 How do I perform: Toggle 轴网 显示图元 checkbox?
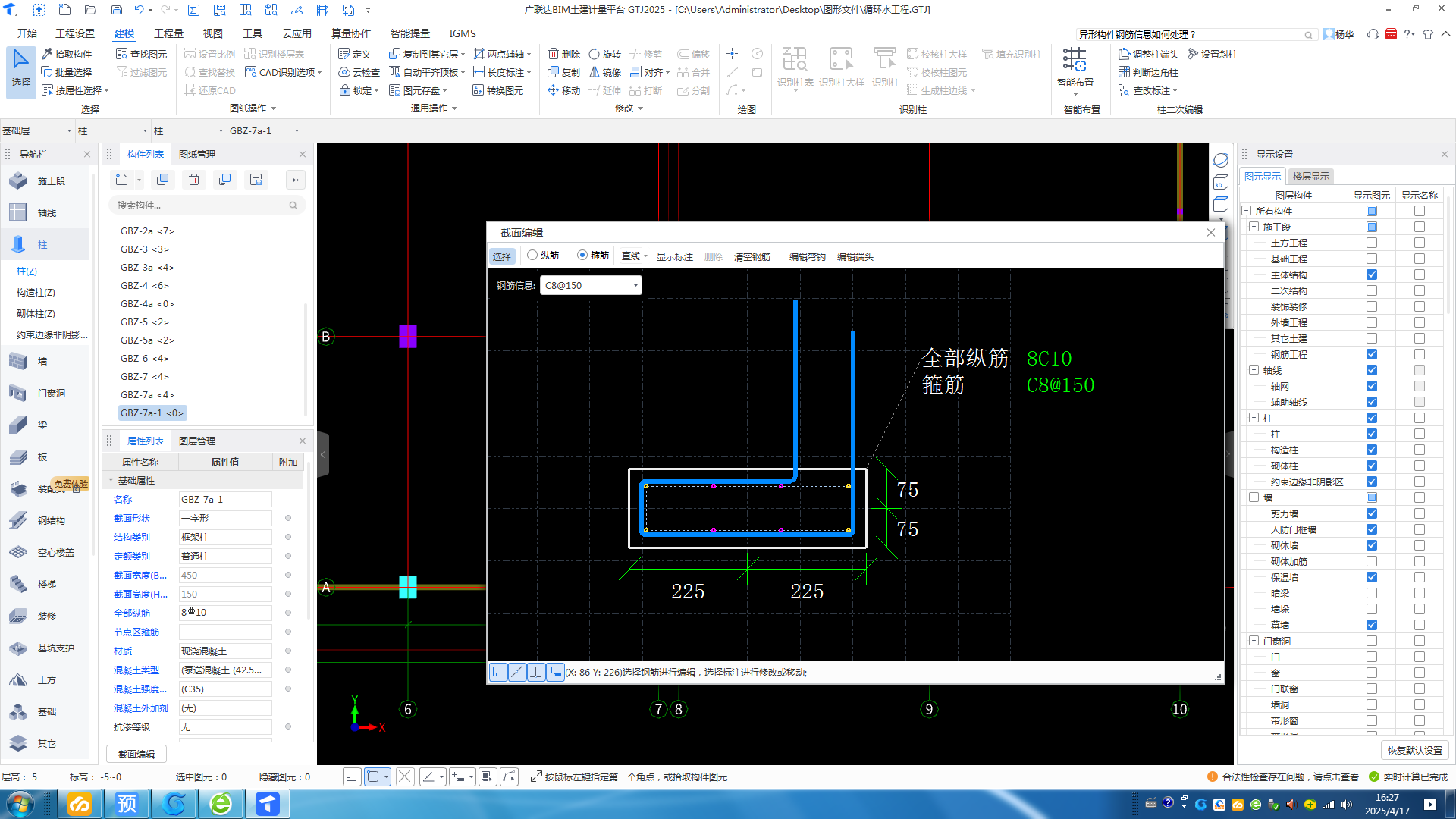1371,386
